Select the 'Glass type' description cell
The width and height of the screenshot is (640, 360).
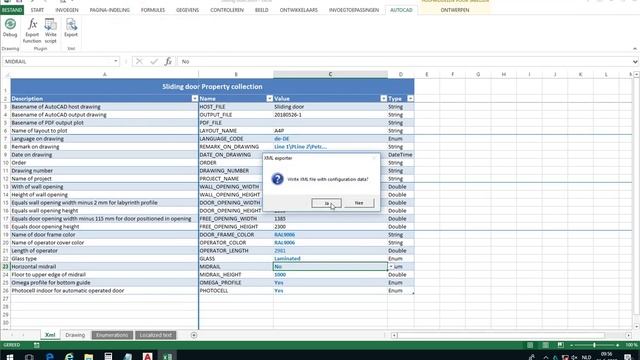pos(104,258)
